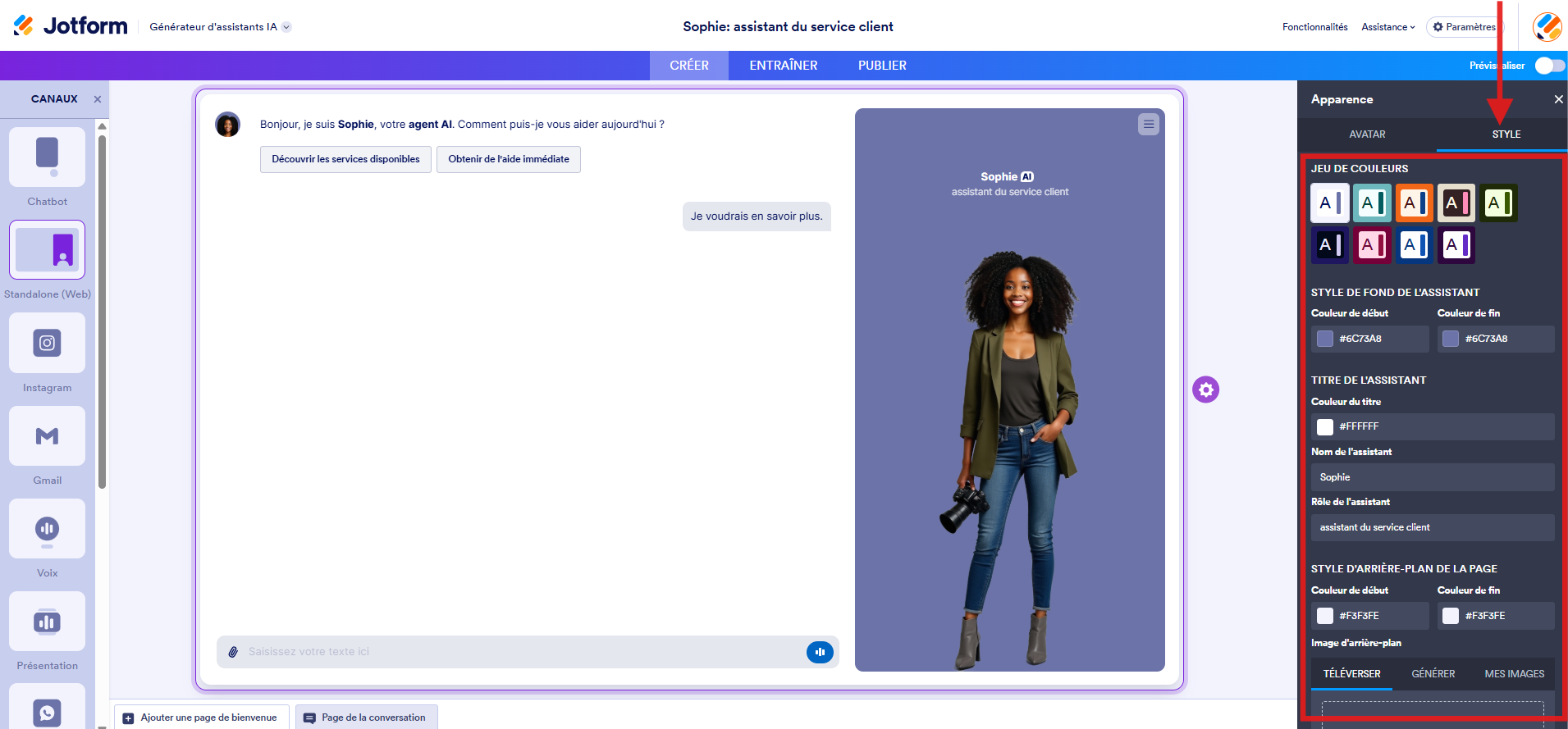This screenshot has height=729, width=1568.
Task: Choose the Gmail channel icon
Action: [x=48, y=435]
